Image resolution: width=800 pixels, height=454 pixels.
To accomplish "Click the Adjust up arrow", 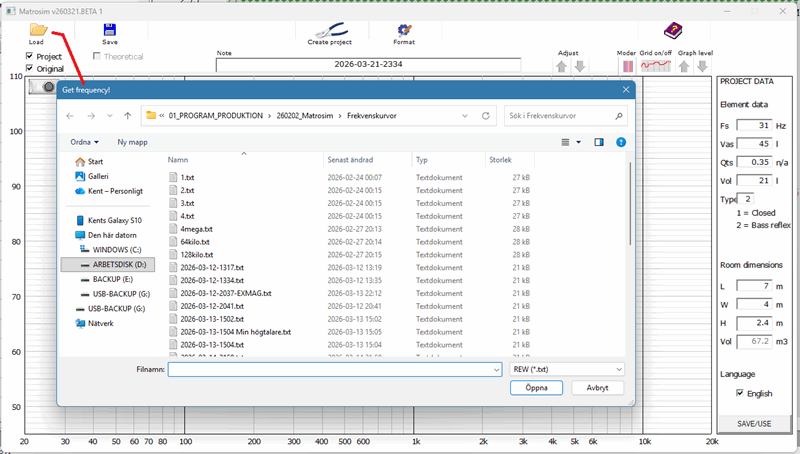I will tap(562, 66).
